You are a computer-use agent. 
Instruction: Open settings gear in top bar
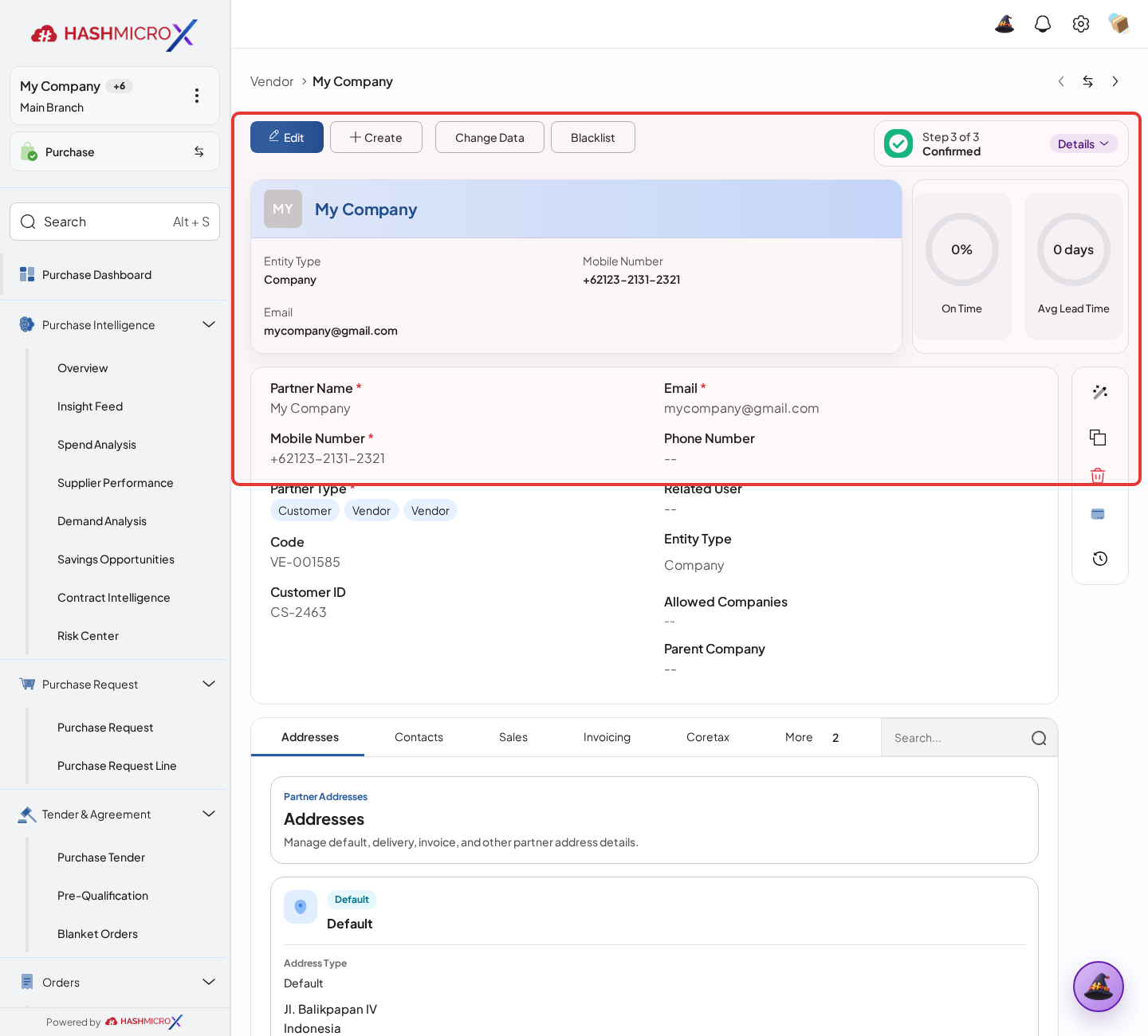click(1081, 24)
